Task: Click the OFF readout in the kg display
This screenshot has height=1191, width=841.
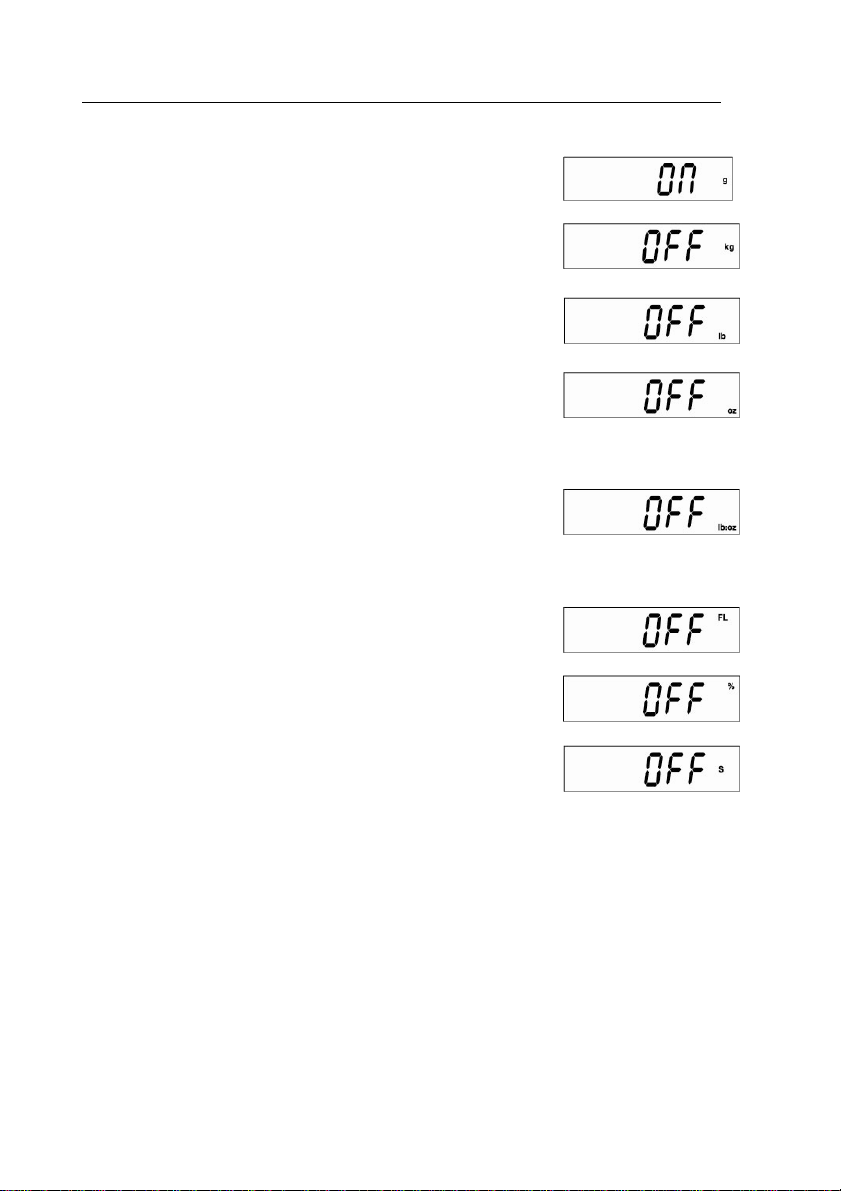Action: click(674, 248)
